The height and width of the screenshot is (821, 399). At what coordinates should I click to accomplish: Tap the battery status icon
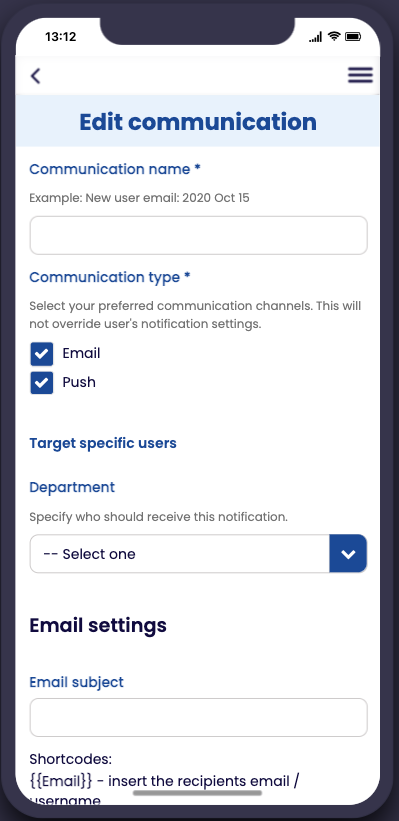[353, 37]
